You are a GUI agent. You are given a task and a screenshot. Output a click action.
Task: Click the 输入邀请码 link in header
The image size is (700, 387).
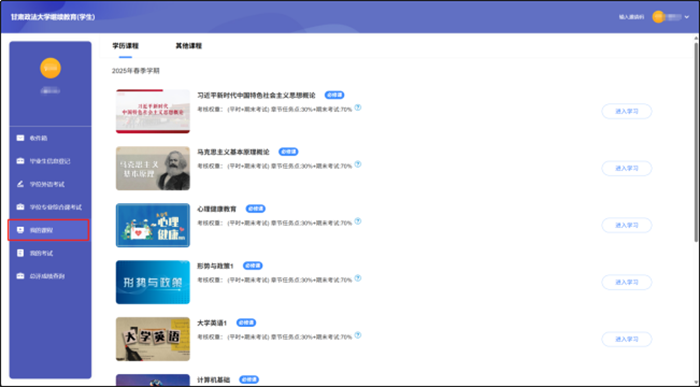[x=631, y=17]
